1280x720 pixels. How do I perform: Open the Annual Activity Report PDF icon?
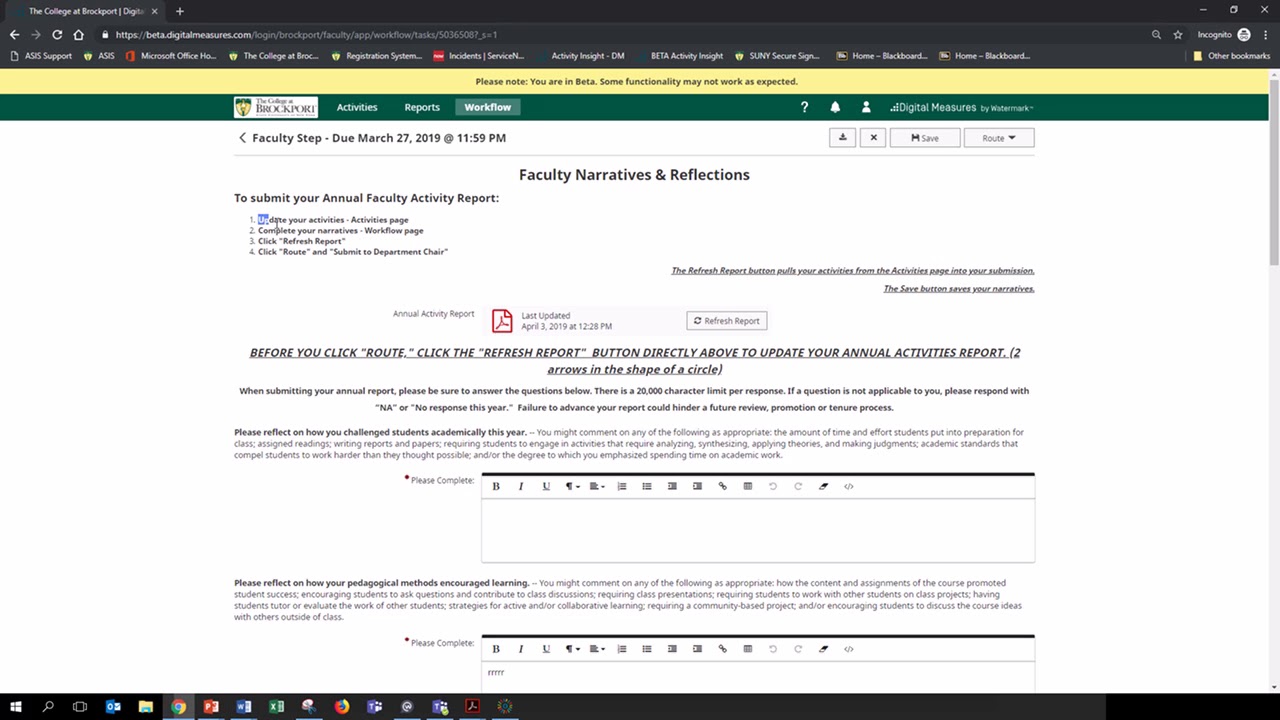(502, 320)
